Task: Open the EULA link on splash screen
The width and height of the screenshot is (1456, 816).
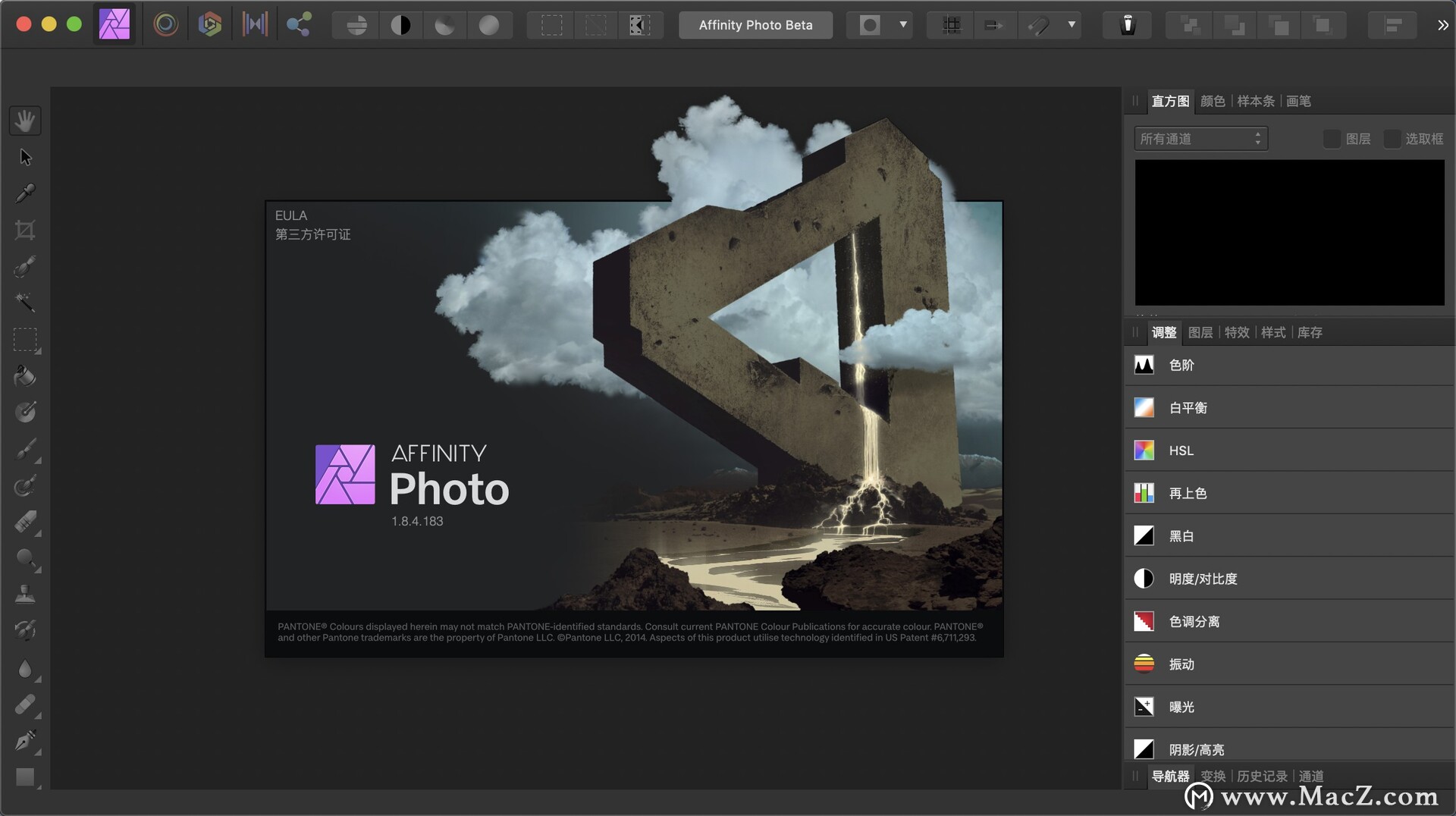Action: pos(290,215)
